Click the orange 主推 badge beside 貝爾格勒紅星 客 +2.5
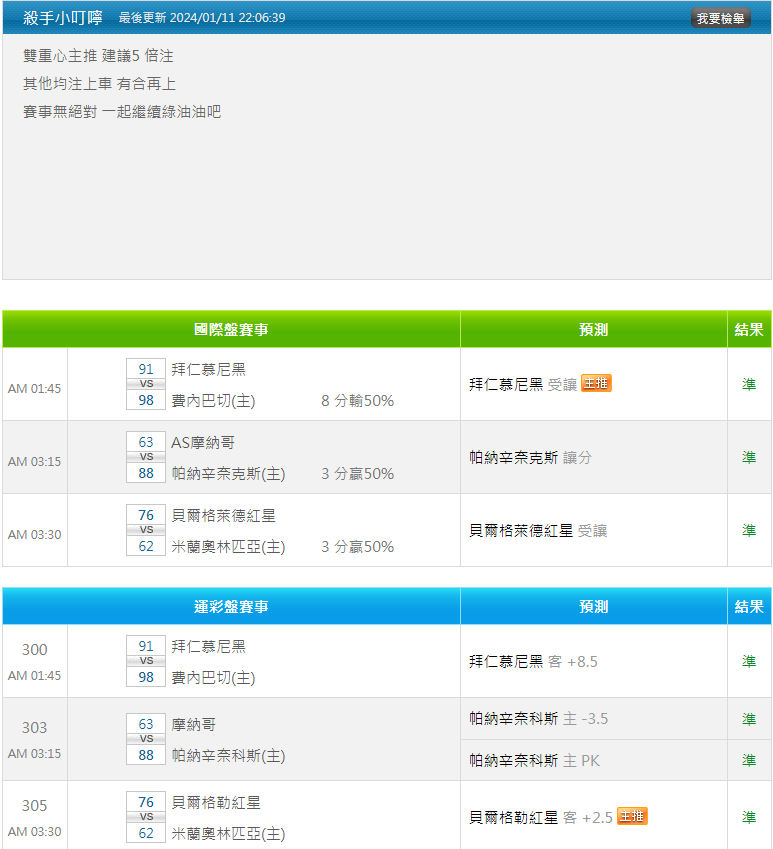This screenshot has height=849, width=773. 632,816
